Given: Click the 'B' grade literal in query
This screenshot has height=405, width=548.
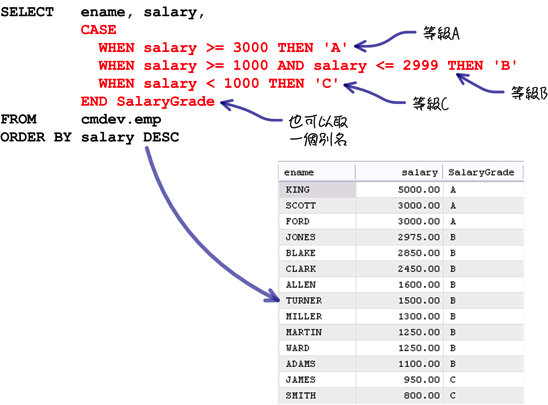Looking at the screenshot, I should 505,65.
